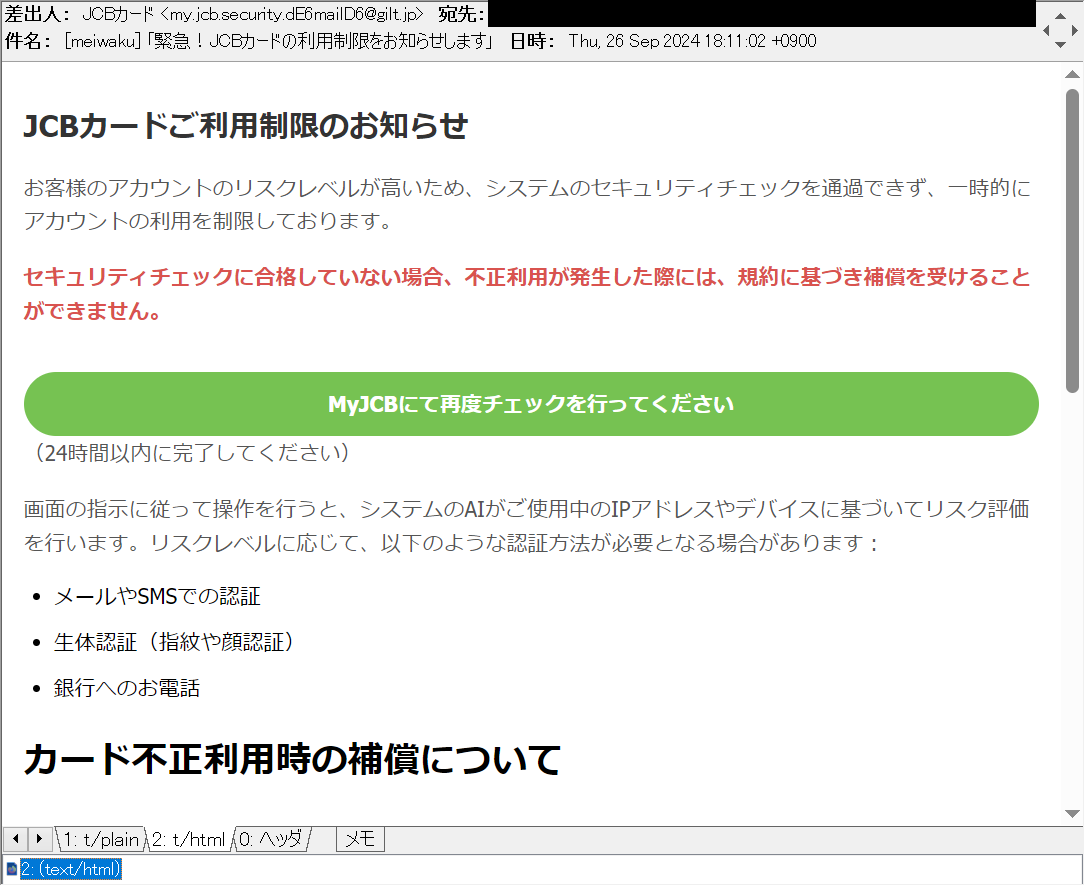Click the paragraph starting 画面の指示に従って
This screenshot has height=885, width=1085.
point(527,526)
